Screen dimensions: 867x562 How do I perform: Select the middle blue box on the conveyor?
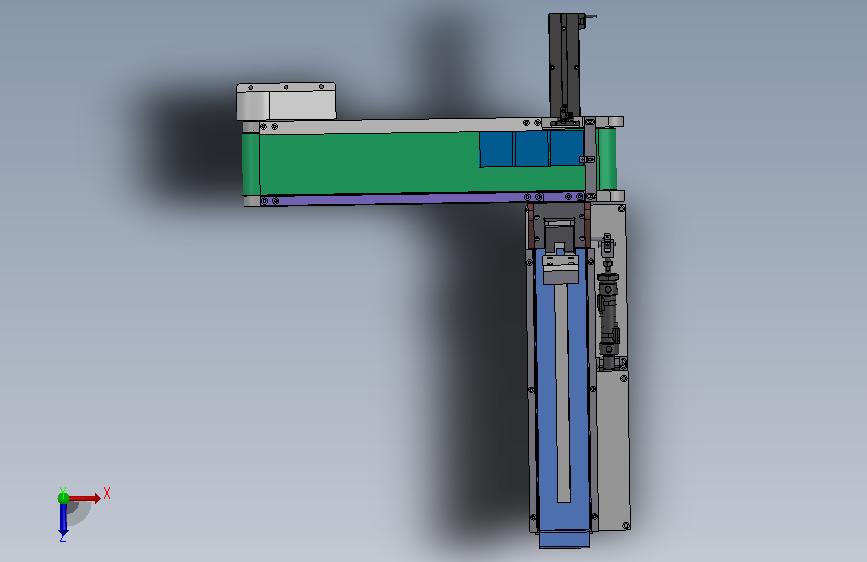pos(532,148)
